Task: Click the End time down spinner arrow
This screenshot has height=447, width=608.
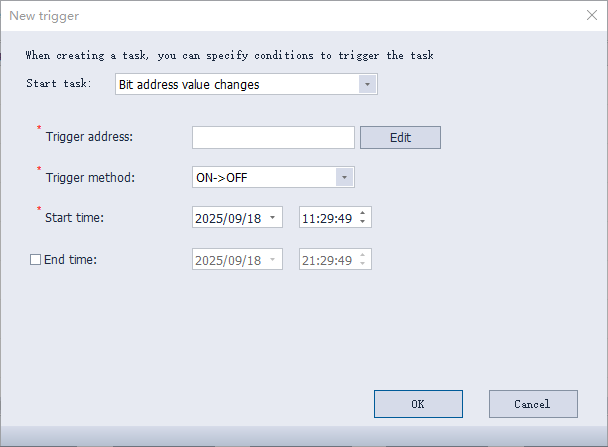Action: tap(362, 265)
